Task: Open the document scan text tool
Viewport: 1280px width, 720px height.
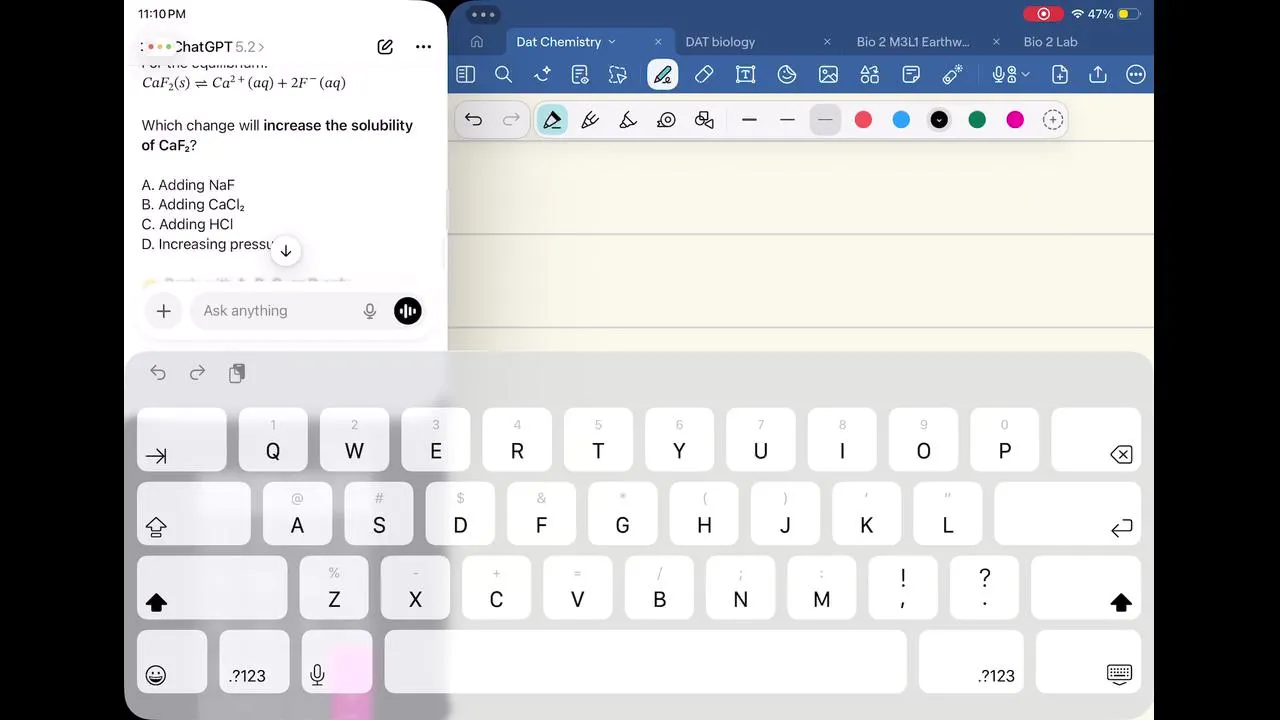Action: [580, 75]
